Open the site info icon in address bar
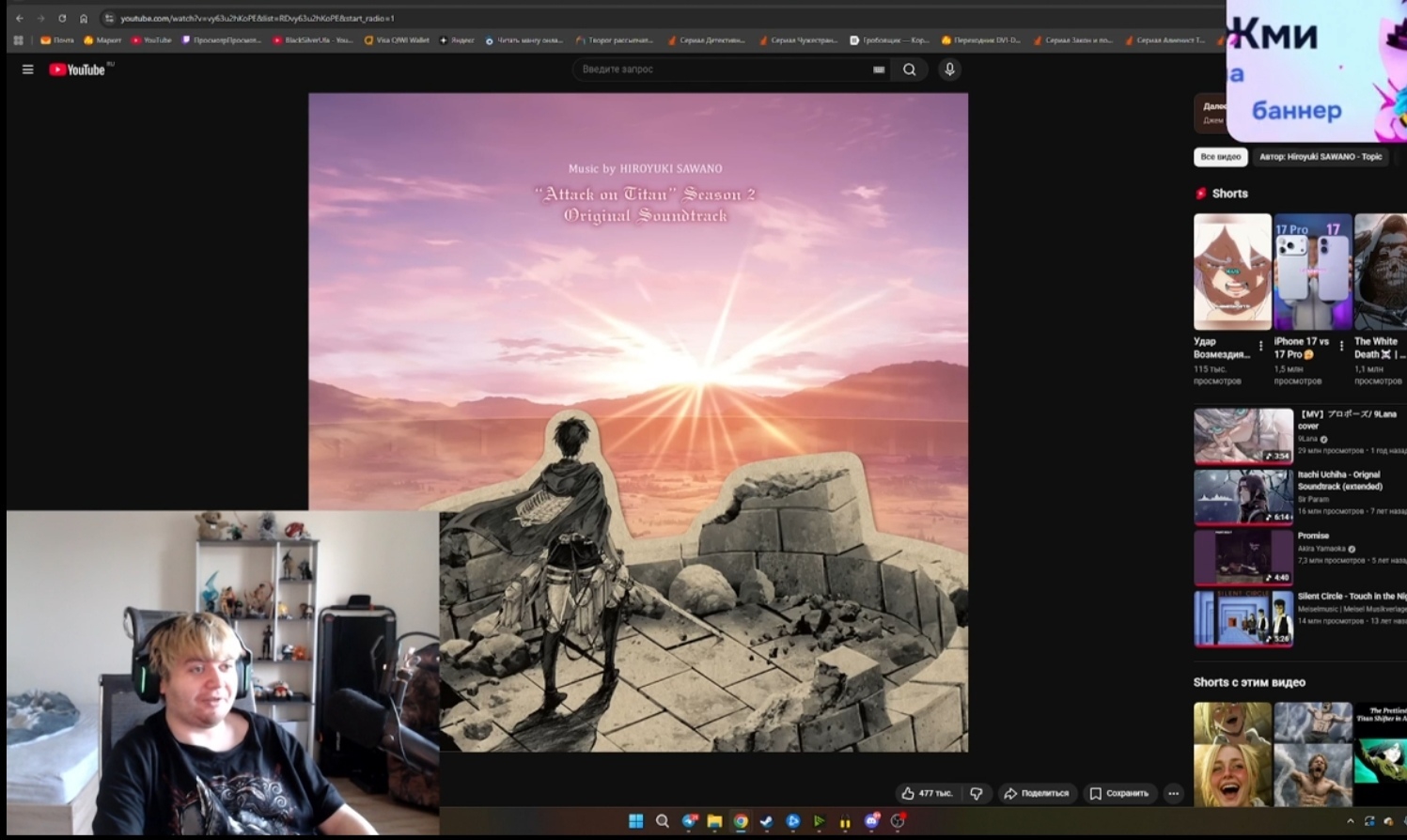This screenshot has height=840, width=1407. pyautogui.click(x=109, y=18)
